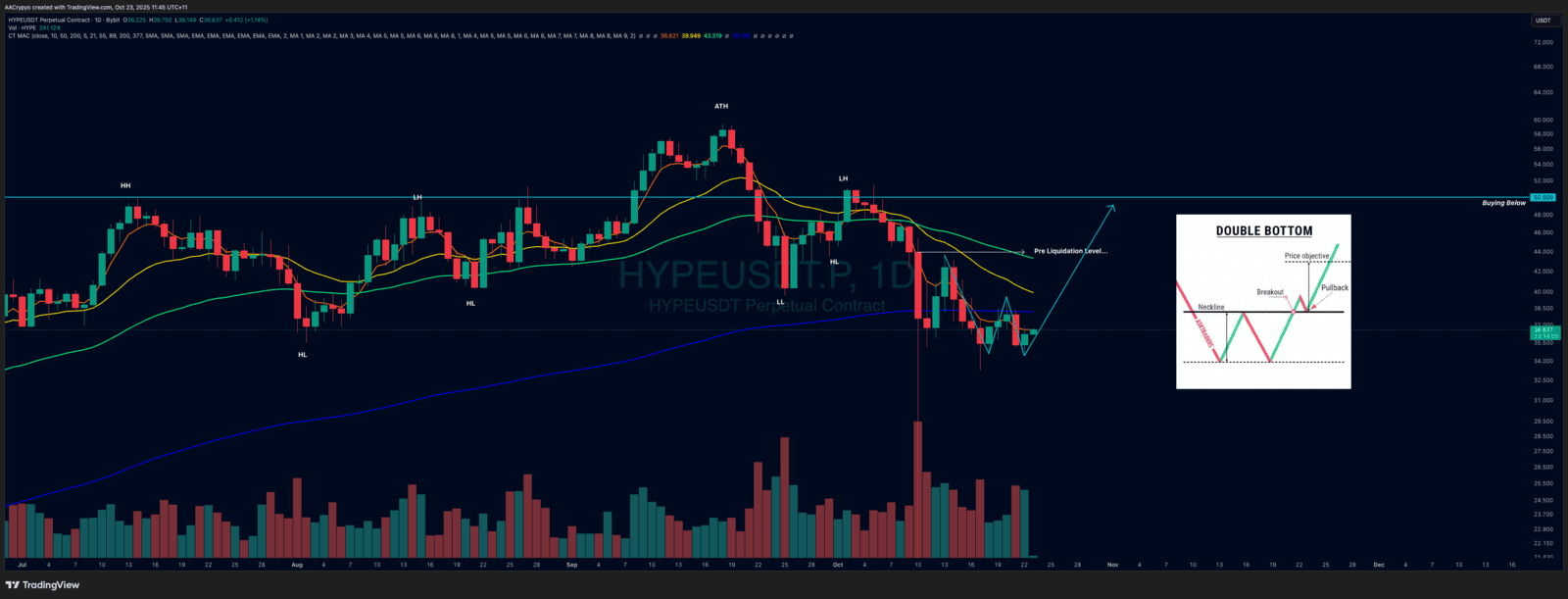Click the orange 36.621 MA value
Screen dimensions: 1568x599
668,36
